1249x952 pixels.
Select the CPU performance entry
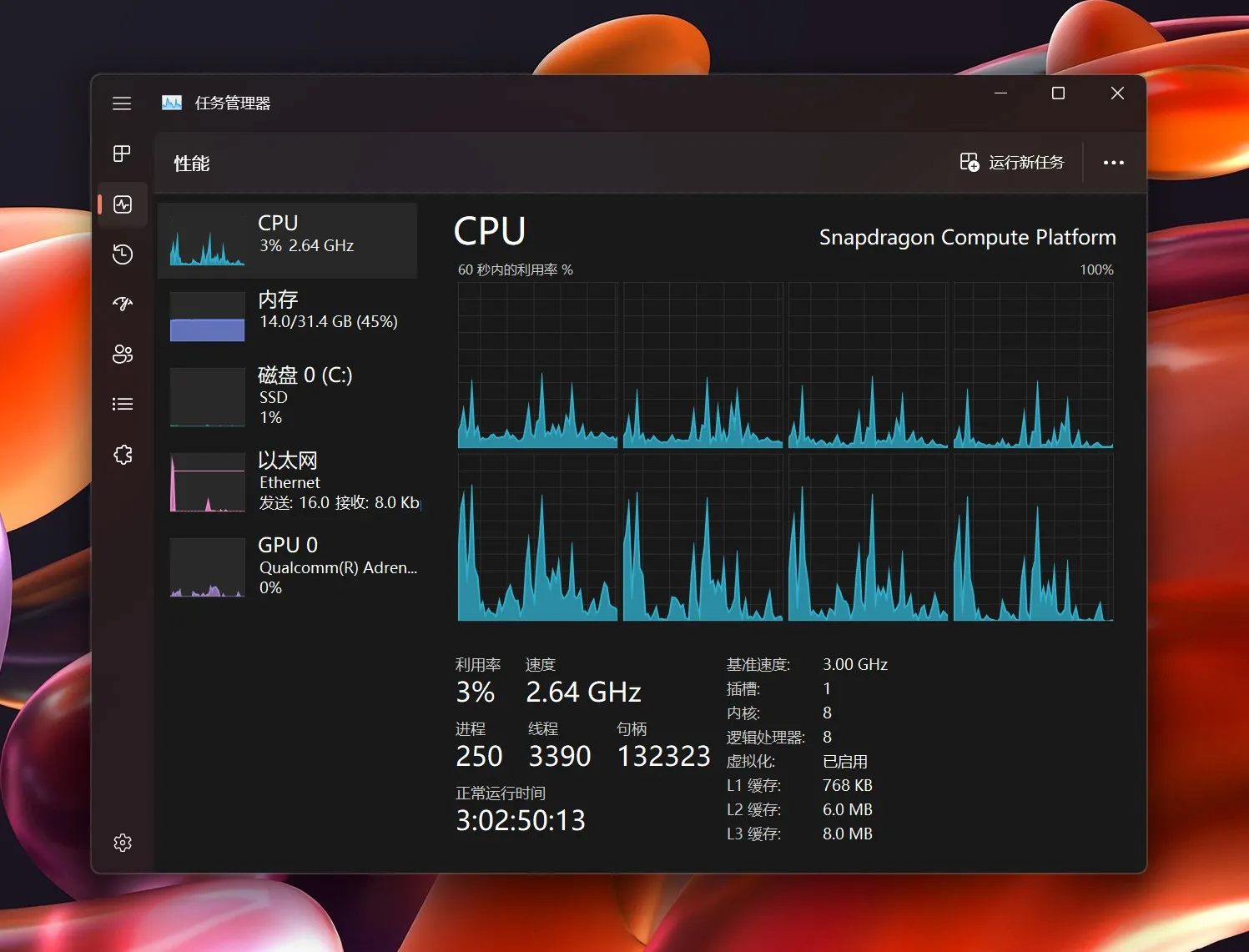[288, 240]
